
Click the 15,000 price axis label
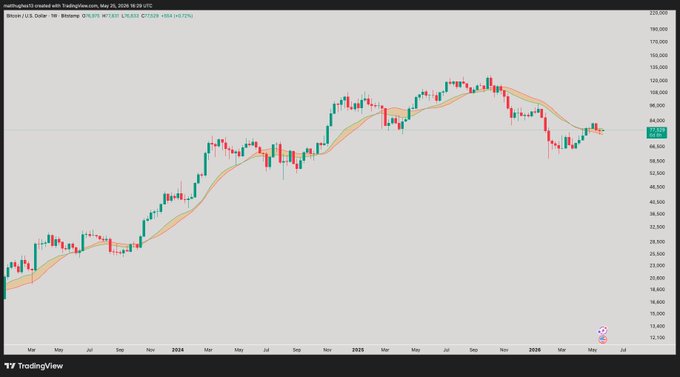click(658, 314)
